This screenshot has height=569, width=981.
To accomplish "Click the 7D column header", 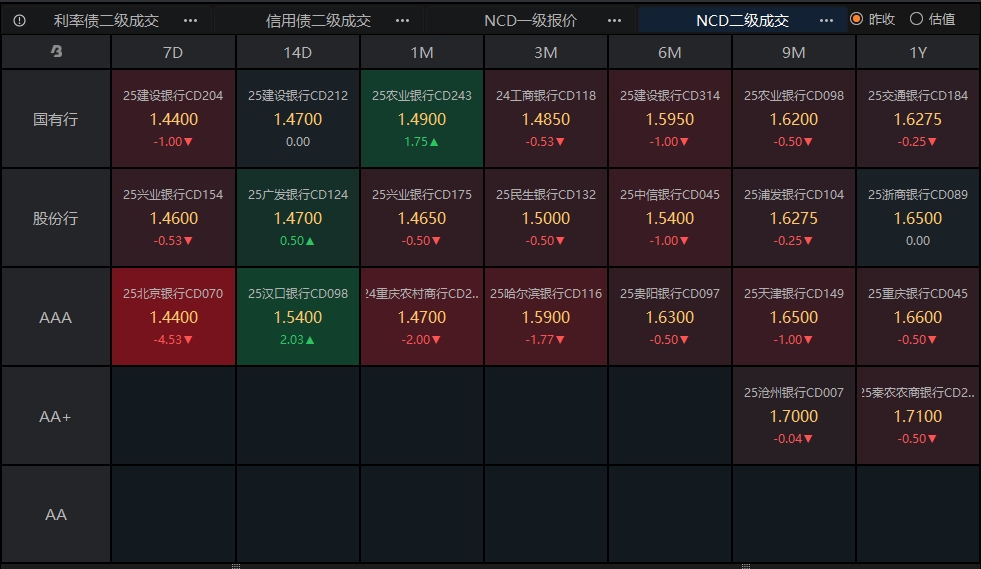I will [173, 52].
